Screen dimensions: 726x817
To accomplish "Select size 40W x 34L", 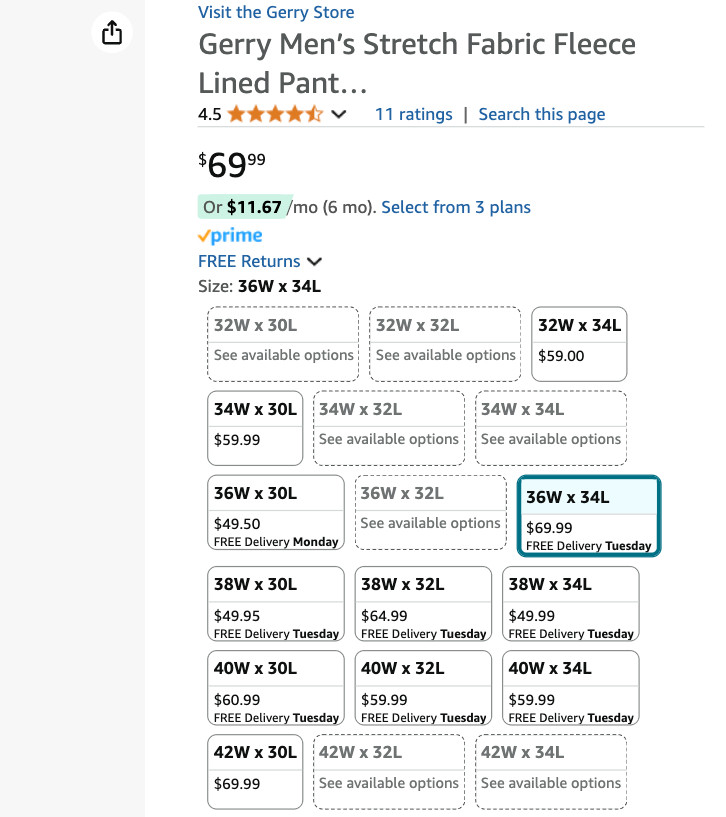I will click(570, 688).
